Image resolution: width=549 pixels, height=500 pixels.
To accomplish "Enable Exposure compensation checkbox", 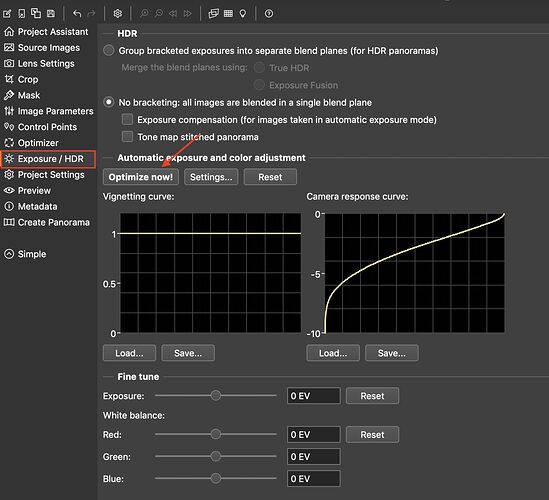I will point(127,119).
